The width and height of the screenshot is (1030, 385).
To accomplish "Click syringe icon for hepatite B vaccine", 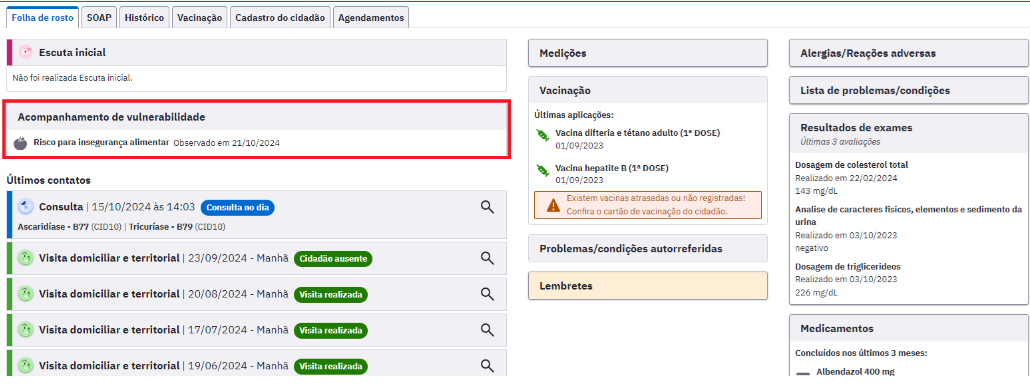I will tap(543, 170).
